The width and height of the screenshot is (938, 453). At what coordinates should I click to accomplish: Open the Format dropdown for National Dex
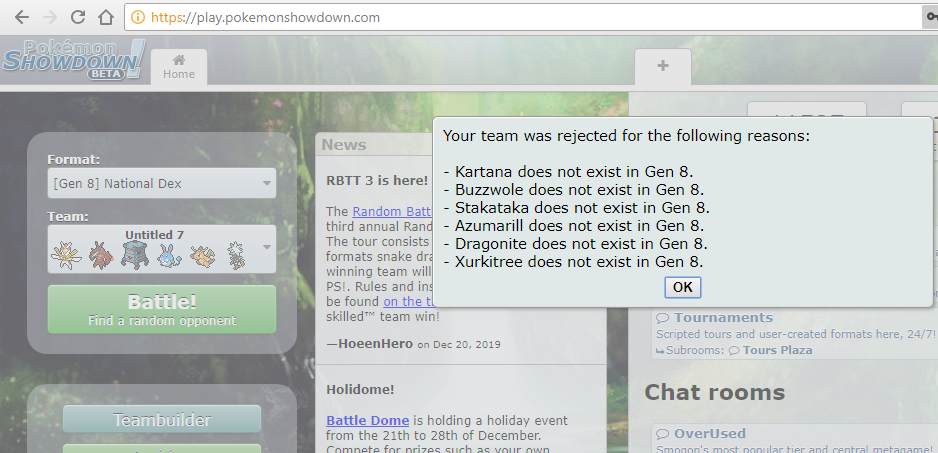point(161,184)
